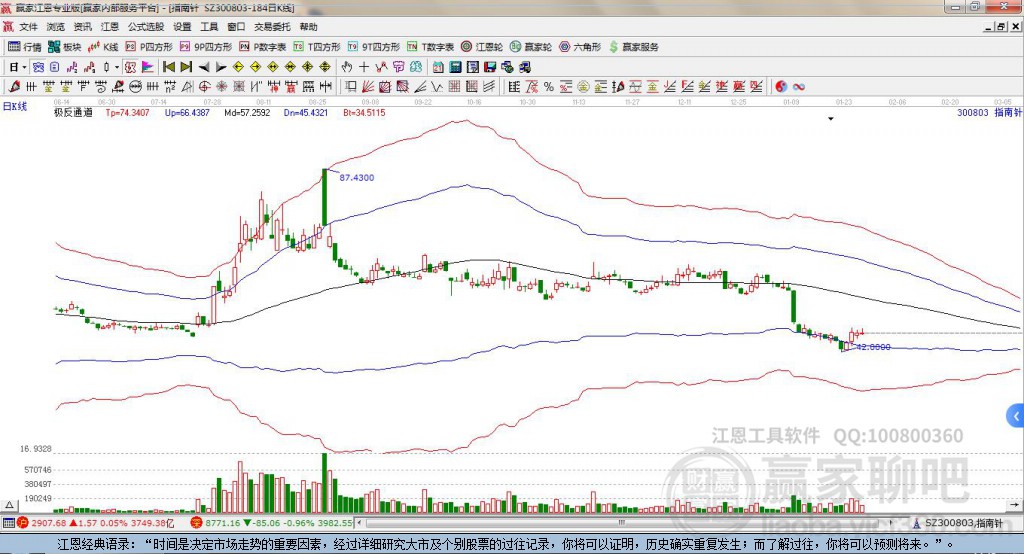Screen dimensions: 1024x554
Task: Open the 公式选股 menu
Action: pos(146,27)
